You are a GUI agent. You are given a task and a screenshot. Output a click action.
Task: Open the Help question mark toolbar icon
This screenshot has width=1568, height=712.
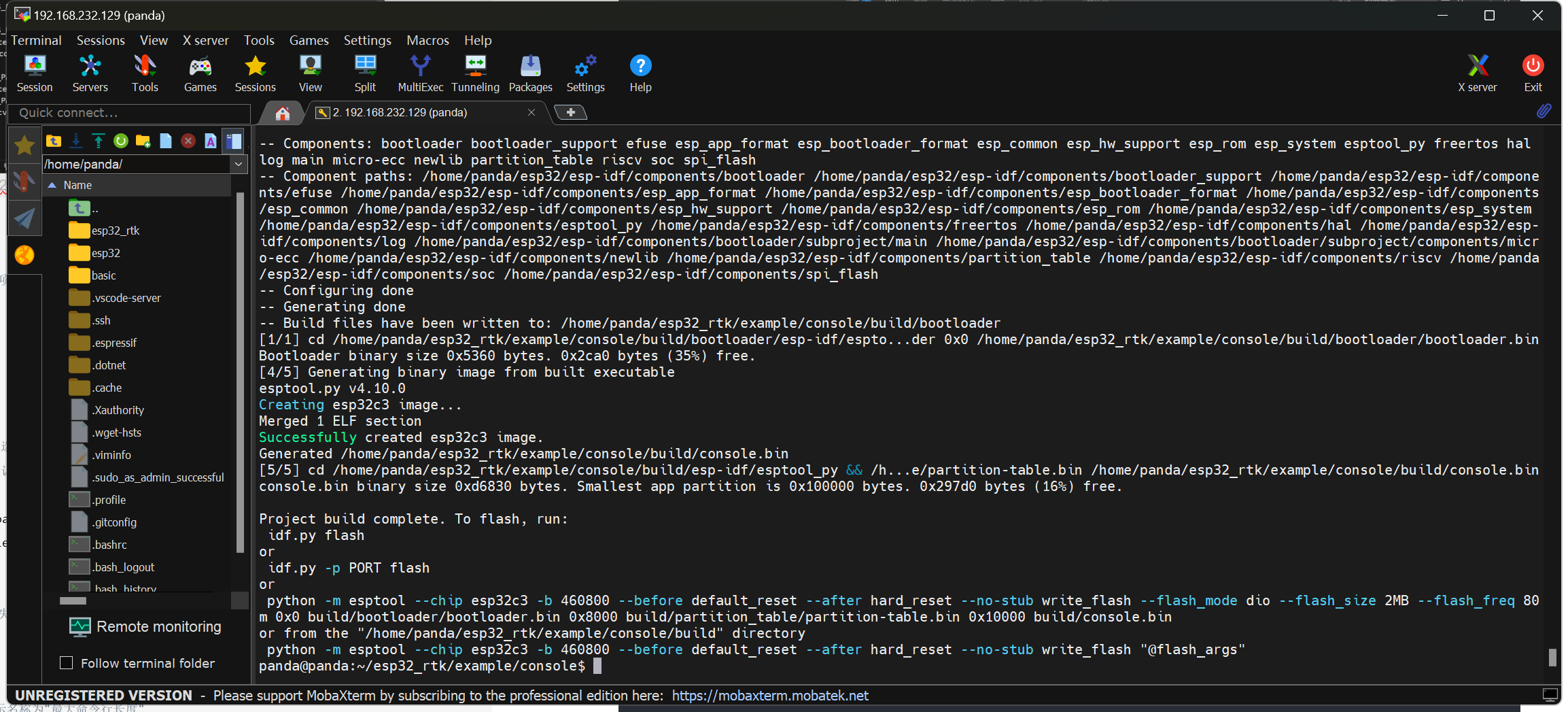[640, 73]
